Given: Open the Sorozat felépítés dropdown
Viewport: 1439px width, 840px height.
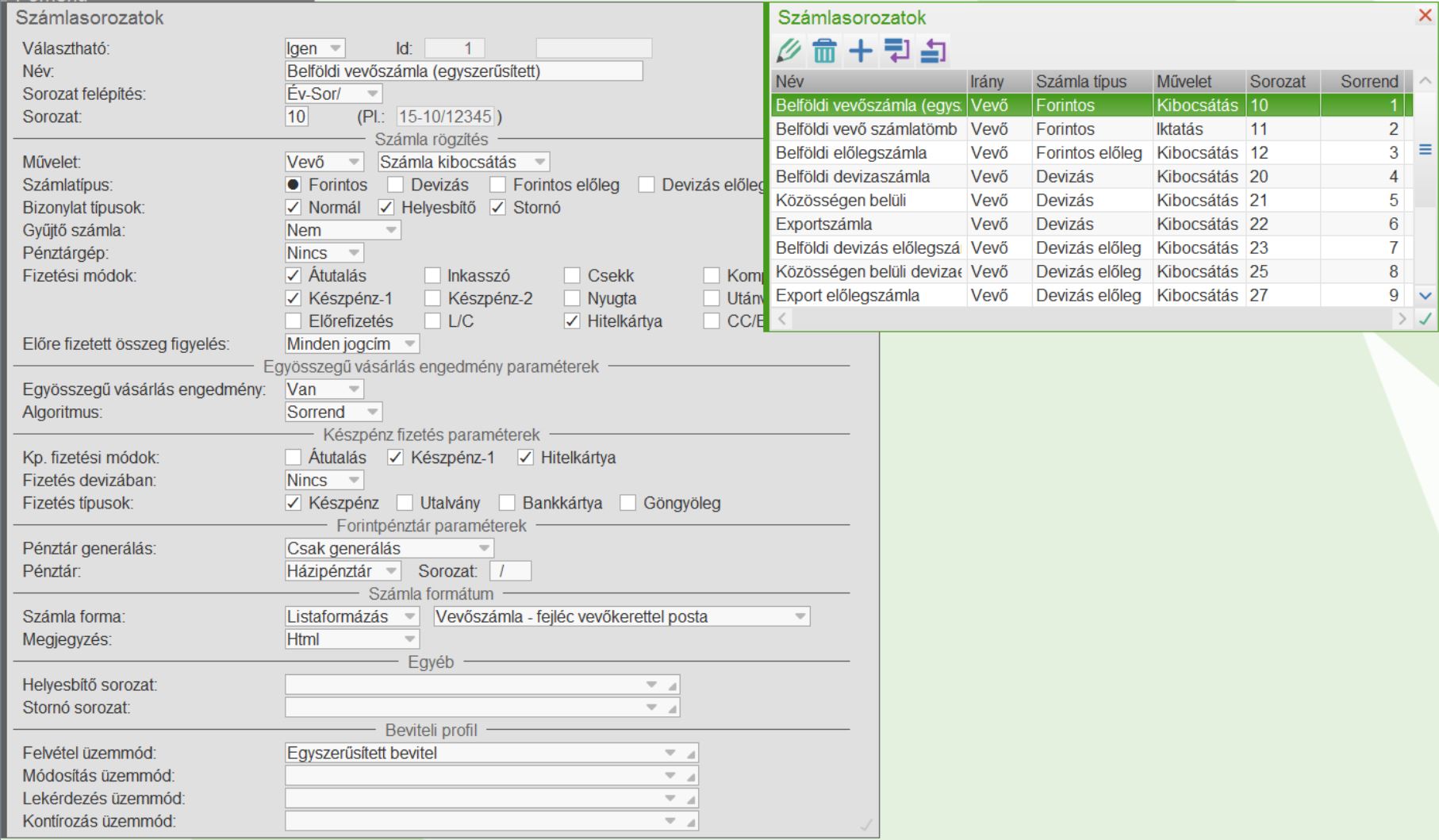Looking at the screenshot, I should tap(373, 94).
